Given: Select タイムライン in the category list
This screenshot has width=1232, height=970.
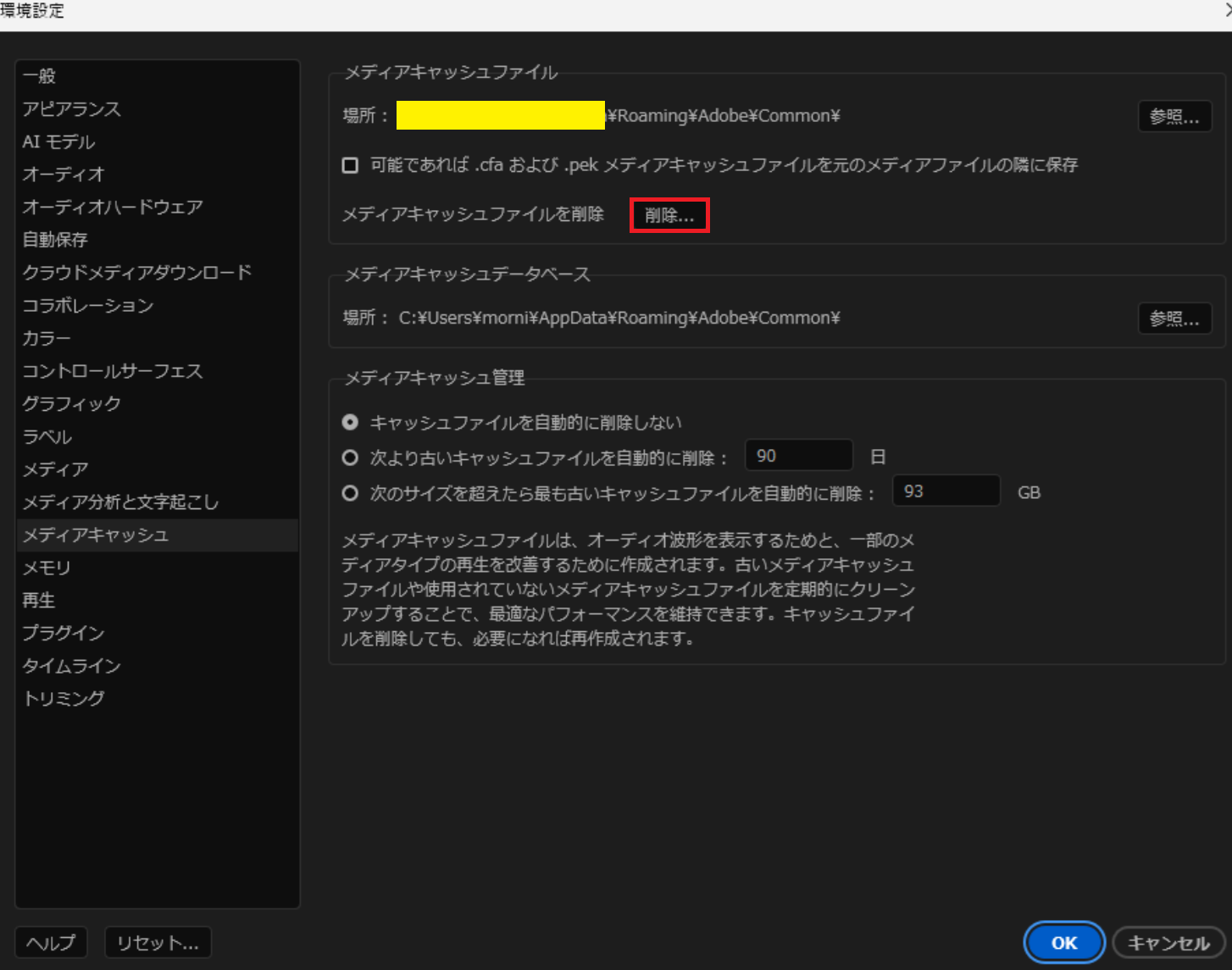Looking at the screenshot, I should (x=71, y=666).
